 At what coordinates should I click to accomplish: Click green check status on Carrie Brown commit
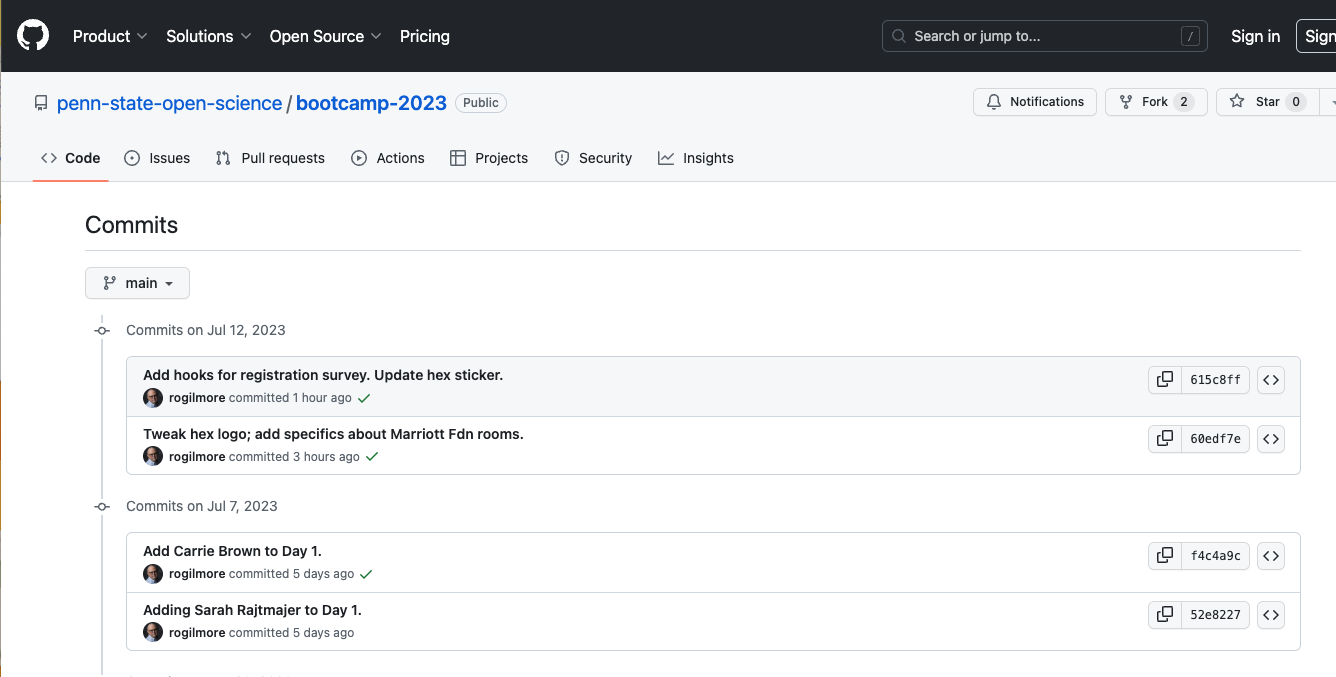pos(366,574)
